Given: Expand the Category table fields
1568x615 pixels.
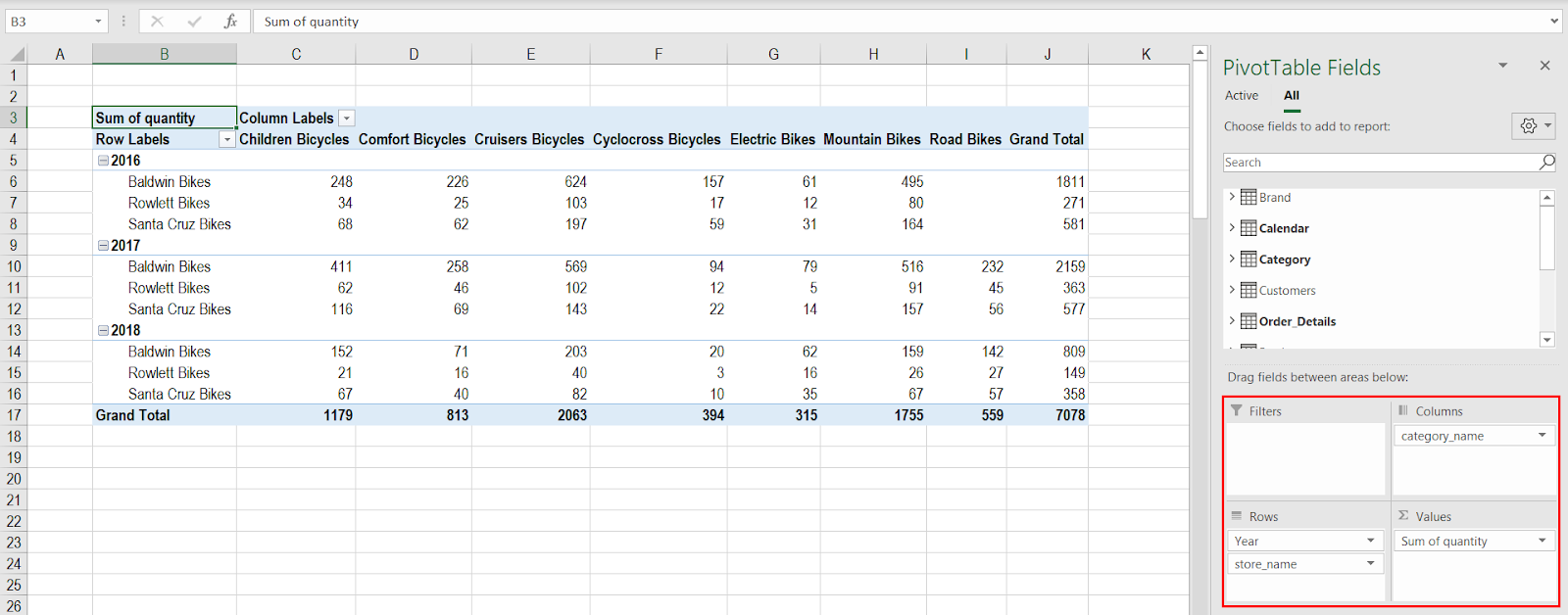Looking at the screenshot, I should (1232, 259).
